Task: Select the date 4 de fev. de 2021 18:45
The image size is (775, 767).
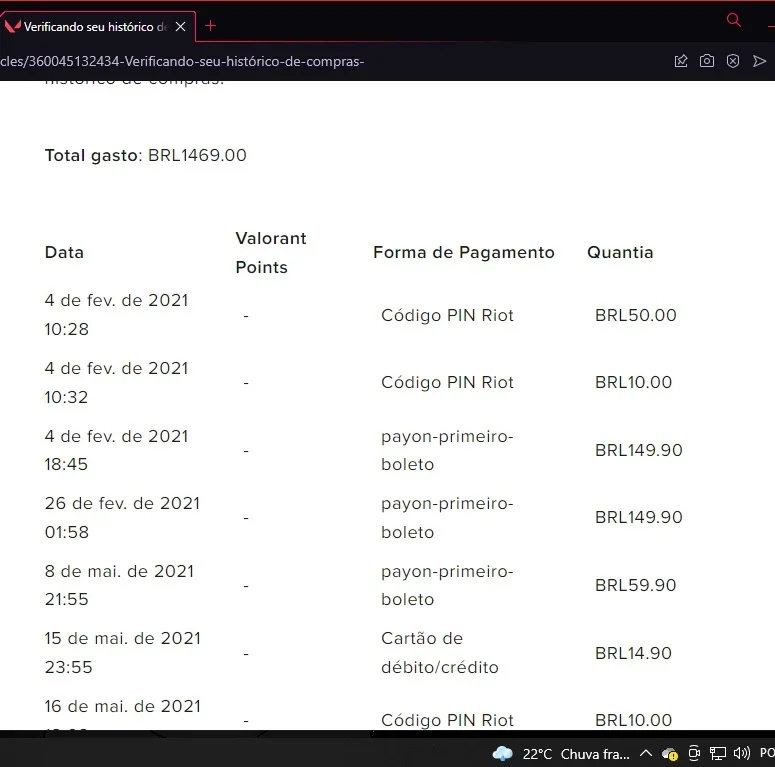Action: point(116,450)
